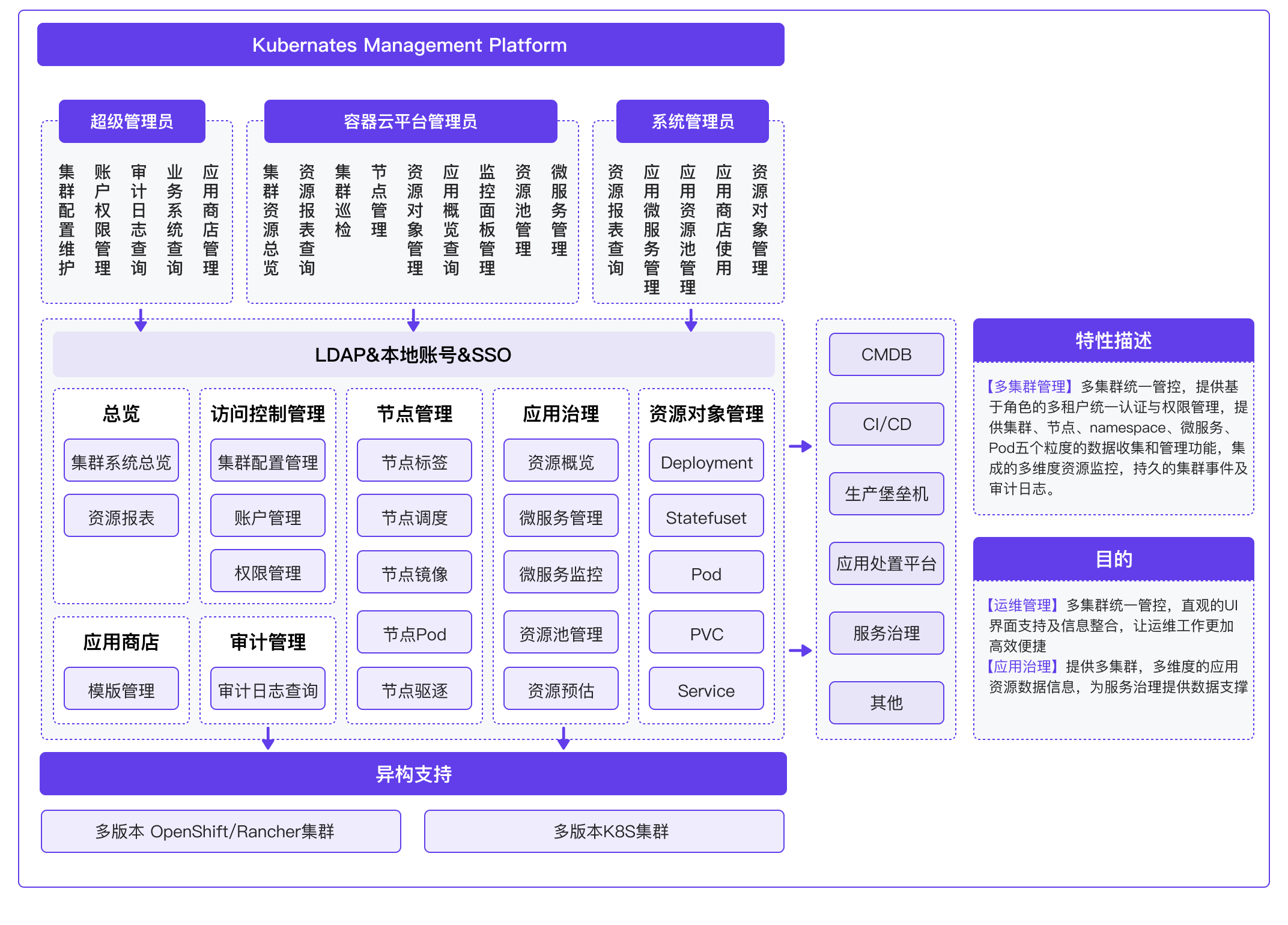Select the PVC resource object
The height and width of the screenshot is (925, 1288).
706,632
